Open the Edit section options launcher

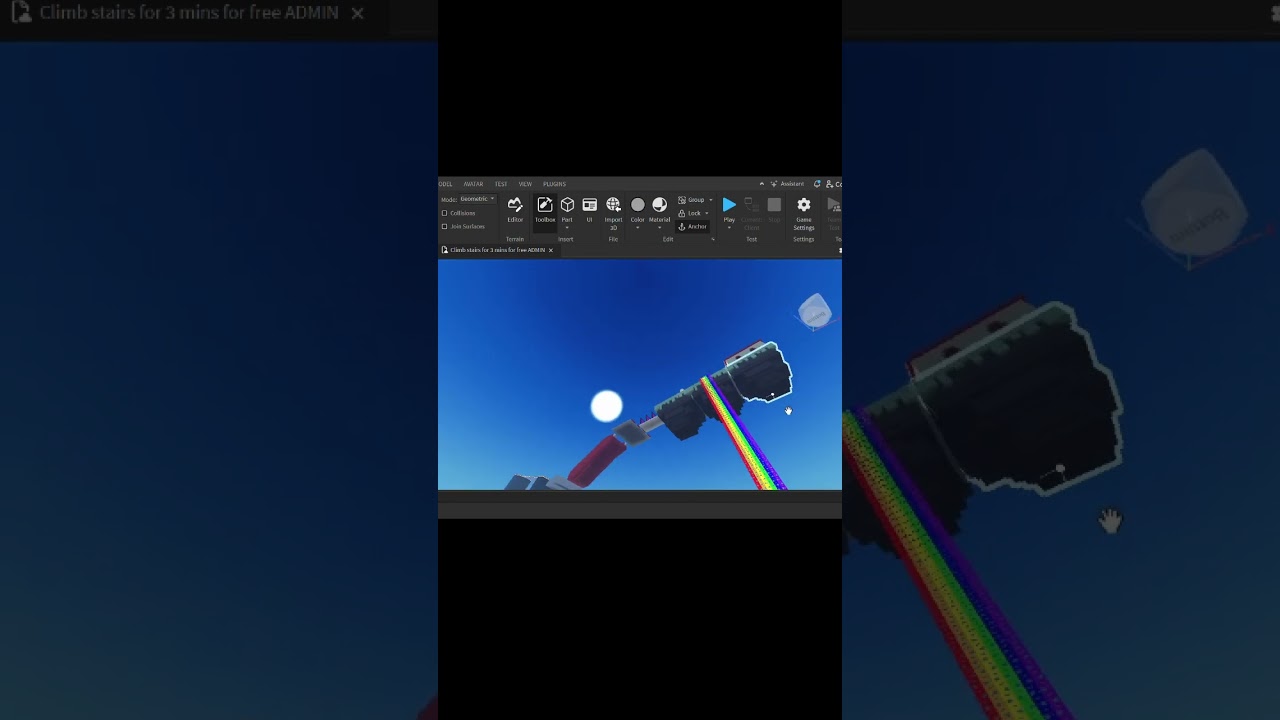tap(713, 240)
